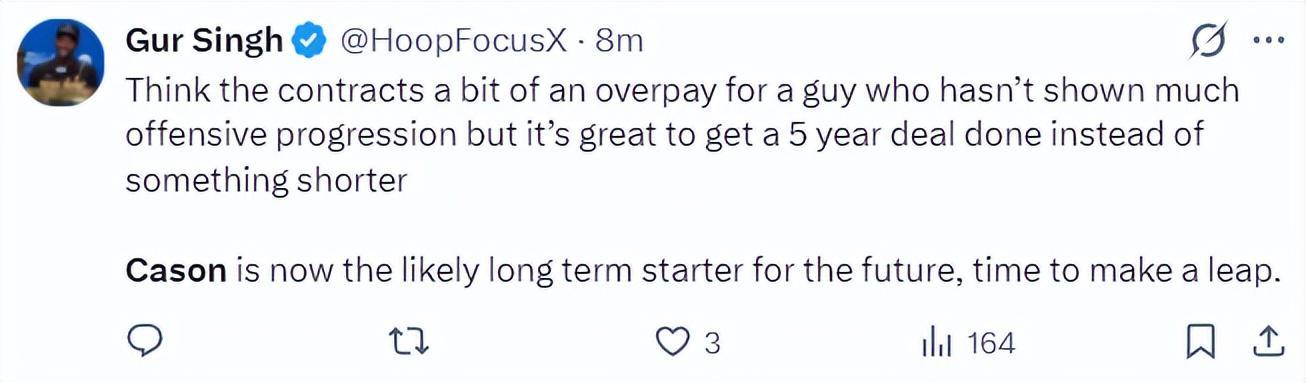Bookmark this post
The height and width of the screenshot is (382, 1306).
click(x=1199, y=343)
